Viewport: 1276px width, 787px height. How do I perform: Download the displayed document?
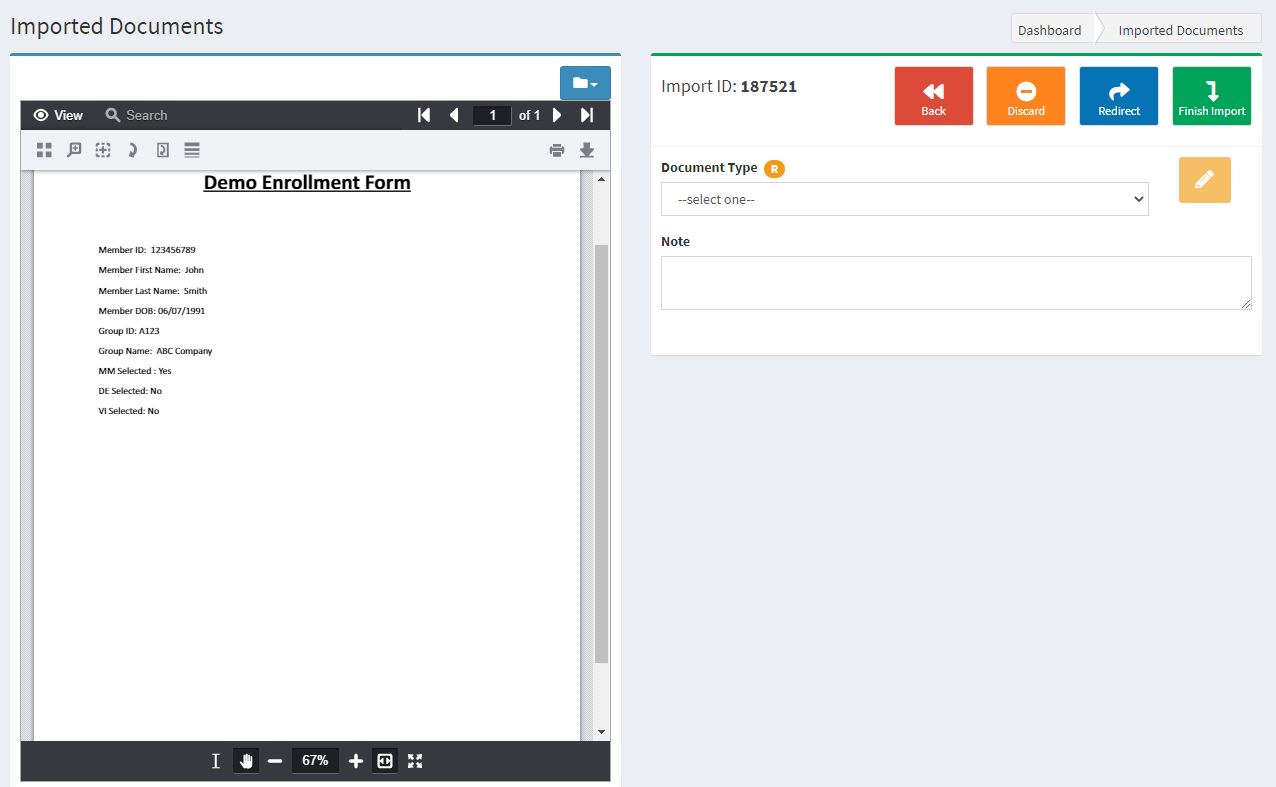point(587,150)
